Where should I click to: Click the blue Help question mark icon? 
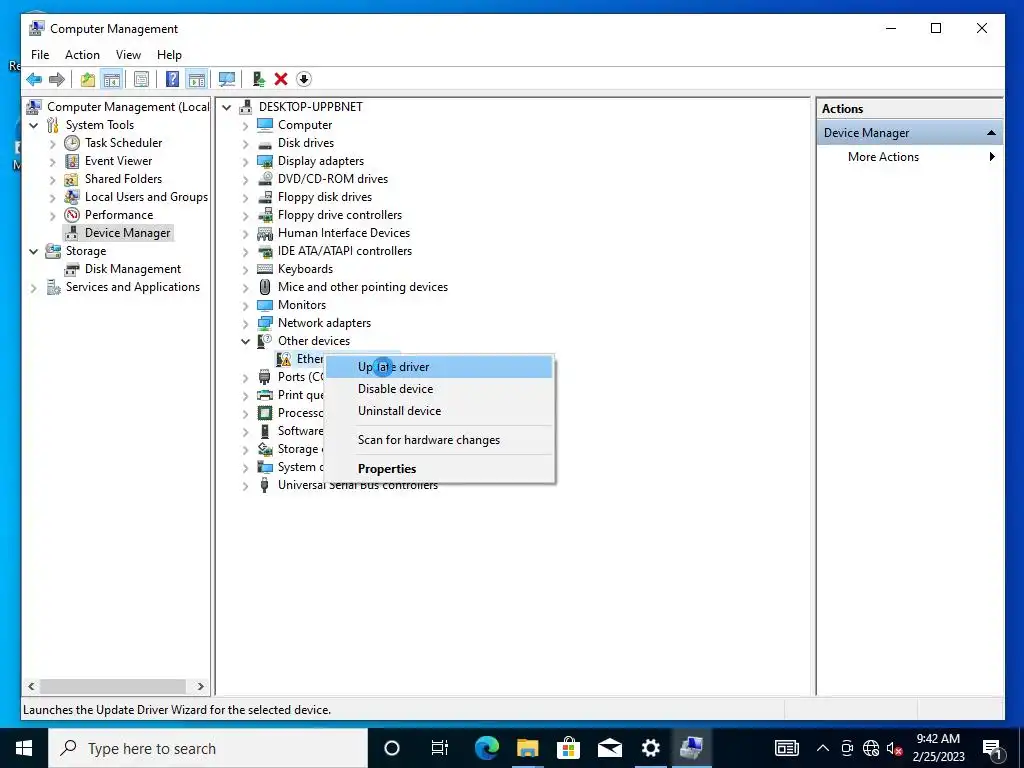(172, 80)
